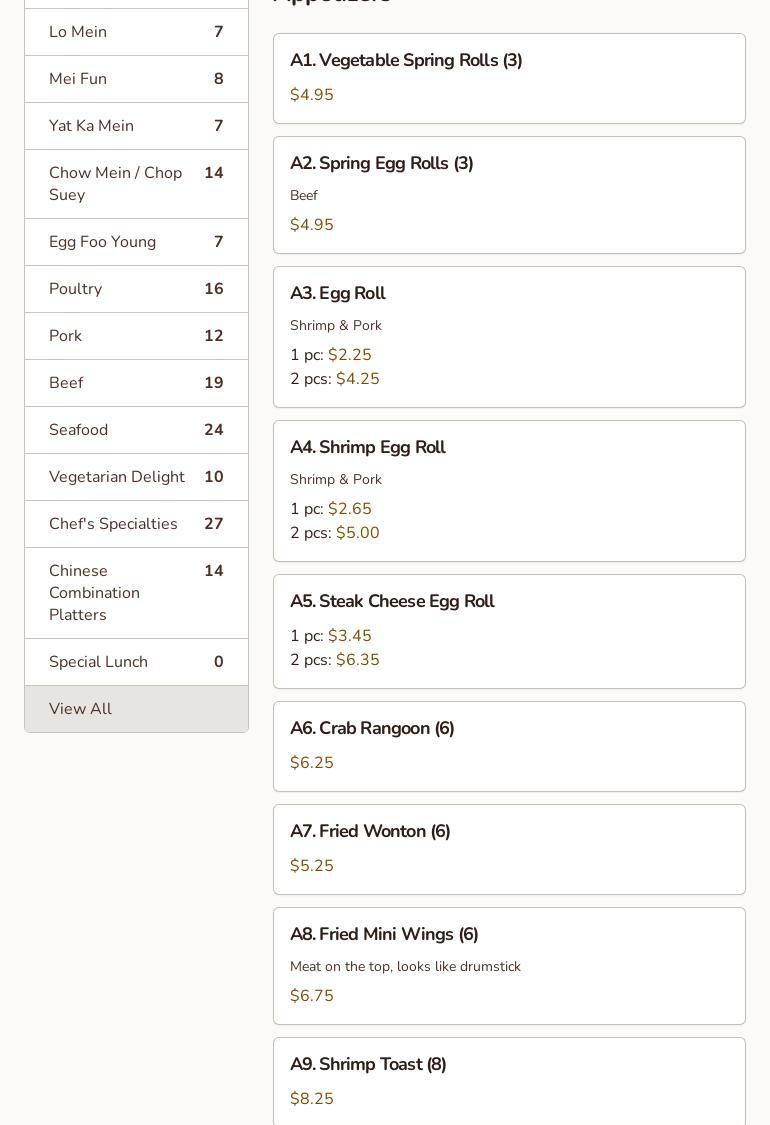Pick A5 Steak Cheese Egg Roll
Image resolution: width=770 pixels, height=1125 pixels.
(509, 631)
